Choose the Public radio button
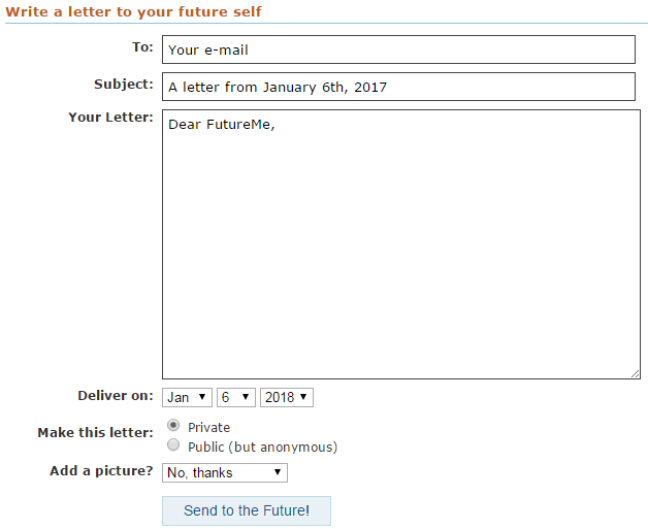 [x=174, y=446]
